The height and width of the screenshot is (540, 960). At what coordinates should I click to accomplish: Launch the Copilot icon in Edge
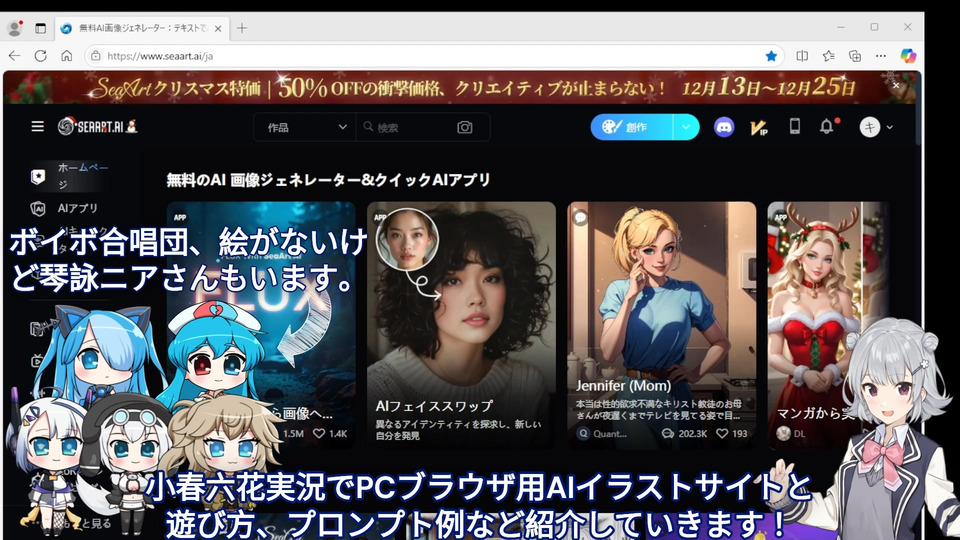tap(908, 56)
